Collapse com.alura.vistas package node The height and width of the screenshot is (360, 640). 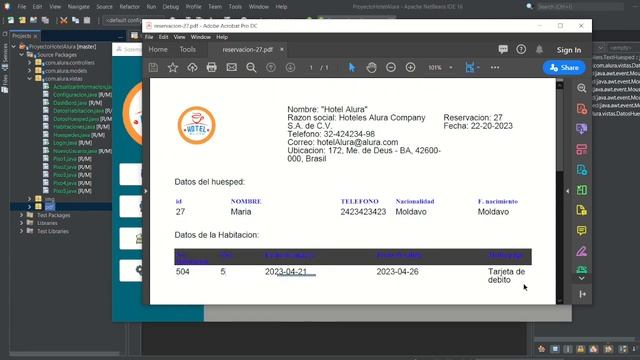pos(29,79)
